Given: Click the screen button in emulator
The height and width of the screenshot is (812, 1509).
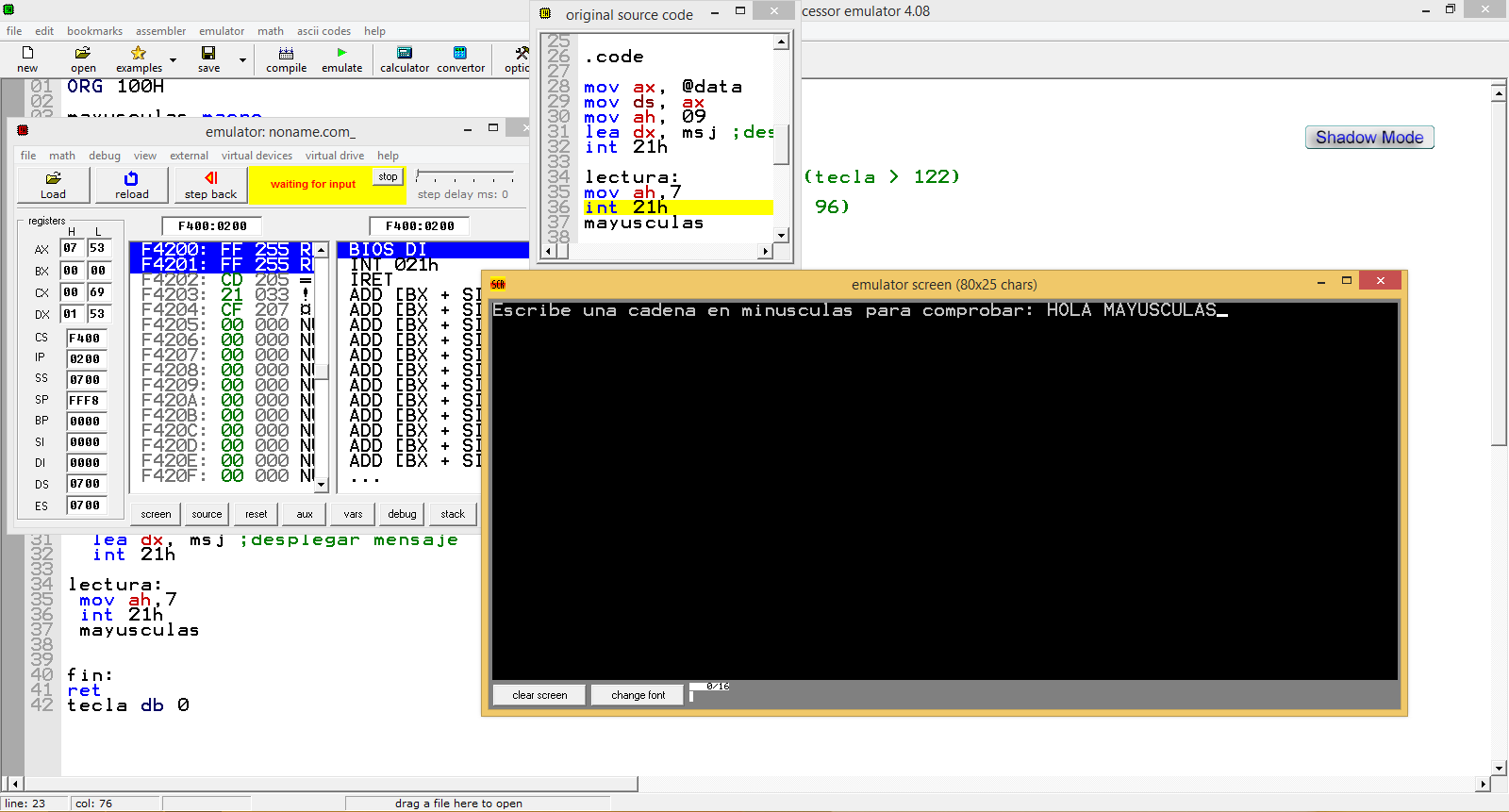Looking at the screenshot, I should (x=156, y=514).
